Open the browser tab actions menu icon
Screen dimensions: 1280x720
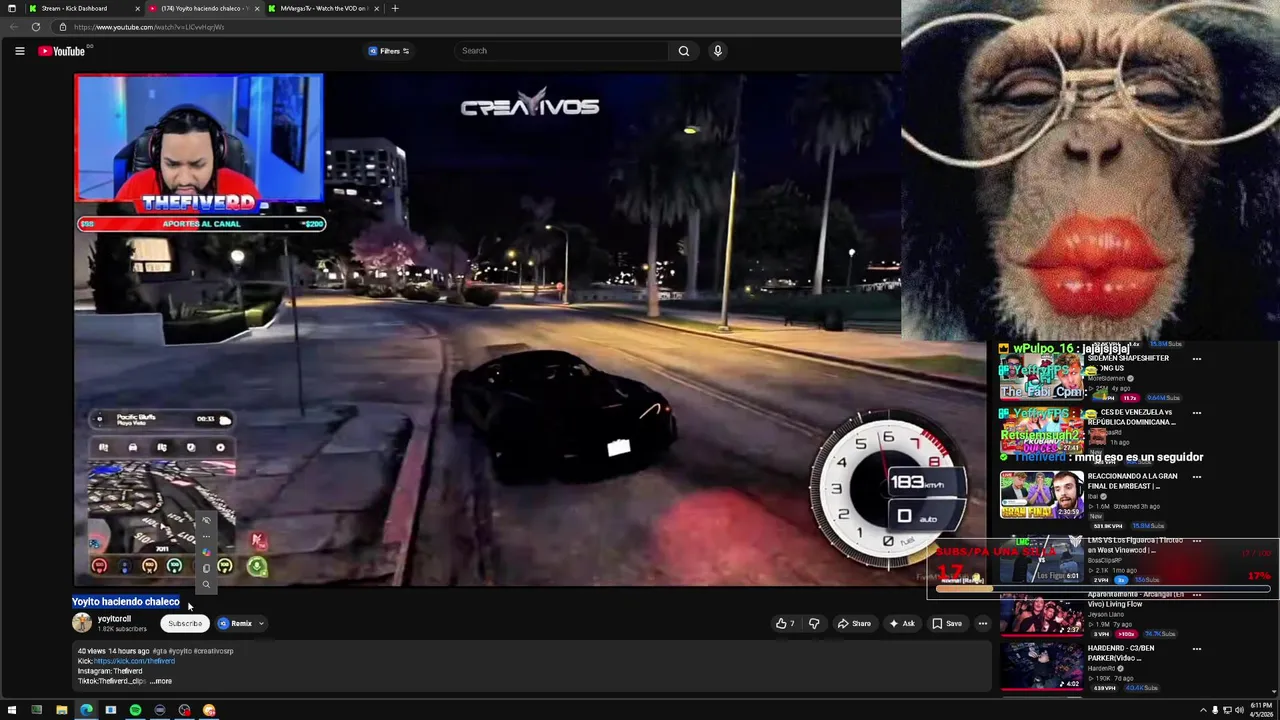click(11, 8)
